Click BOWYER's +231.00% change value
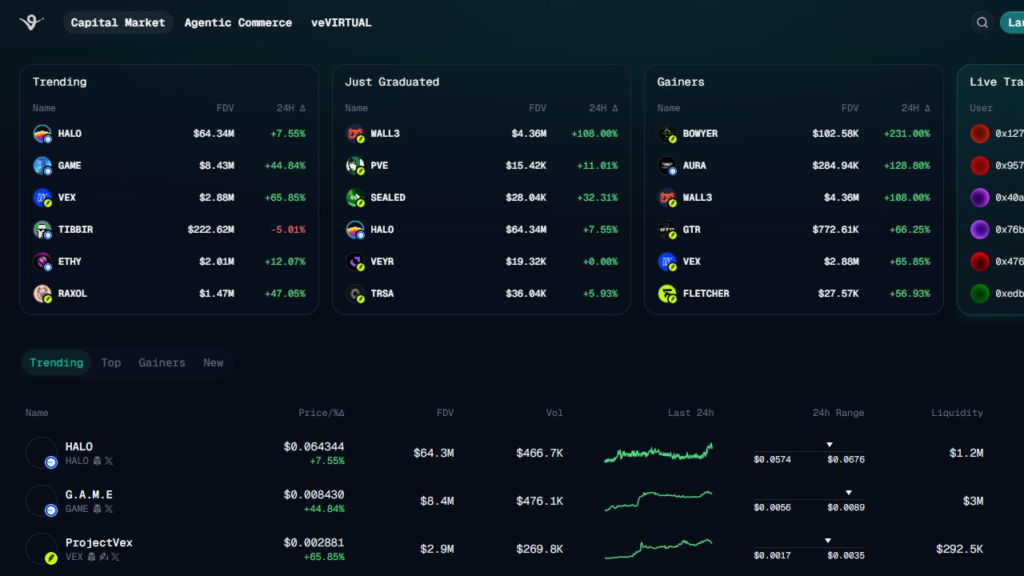Viewport: 1024px width, 576px height. point(906,133)
